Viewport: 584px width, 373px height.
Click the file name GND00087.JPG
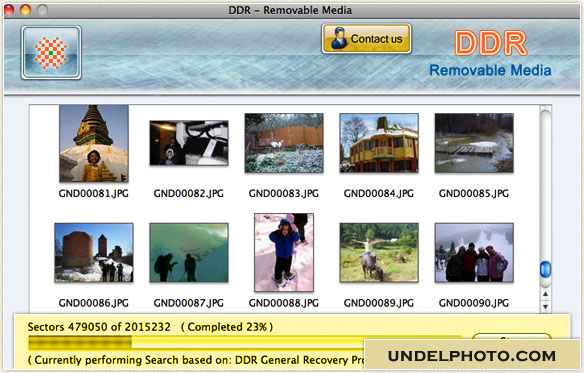(189, 303)
